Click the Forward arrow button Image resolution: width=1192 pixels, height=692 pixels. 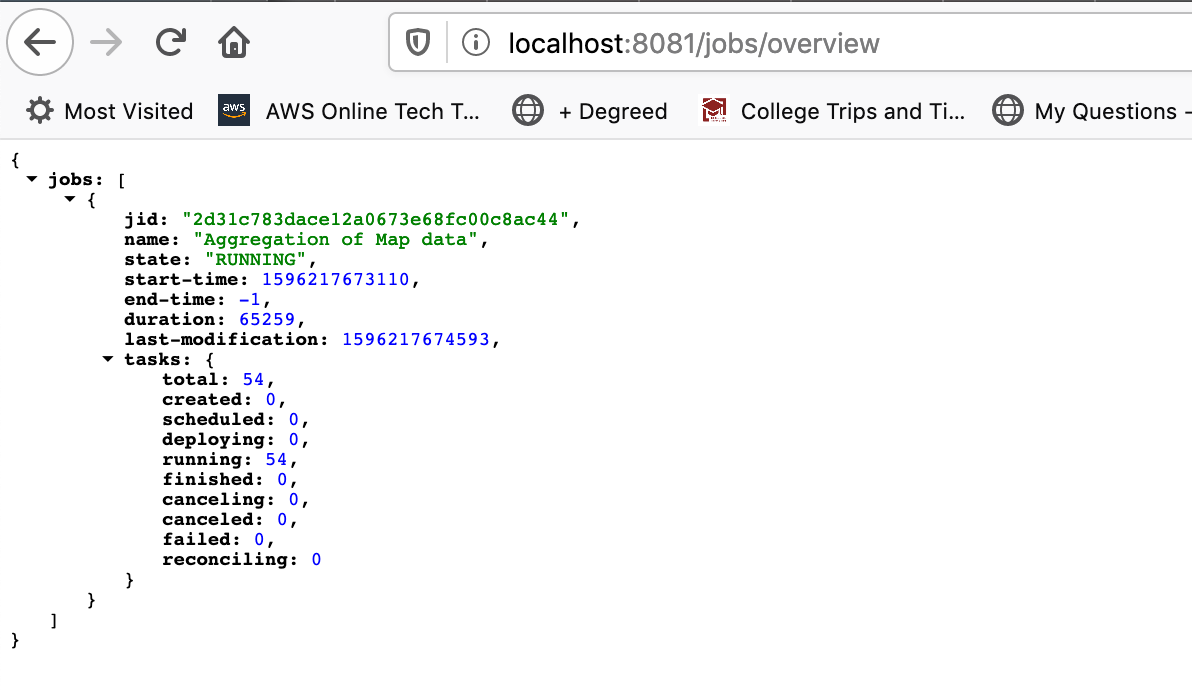105,42
